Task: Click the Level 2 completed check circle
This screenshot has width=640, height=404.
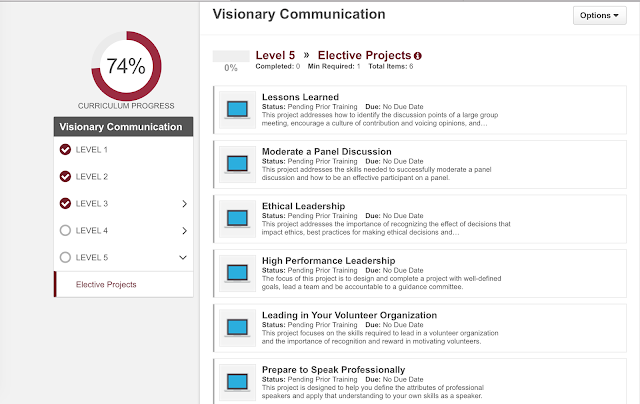Action: pyautogui.click(x=65, y=177)
